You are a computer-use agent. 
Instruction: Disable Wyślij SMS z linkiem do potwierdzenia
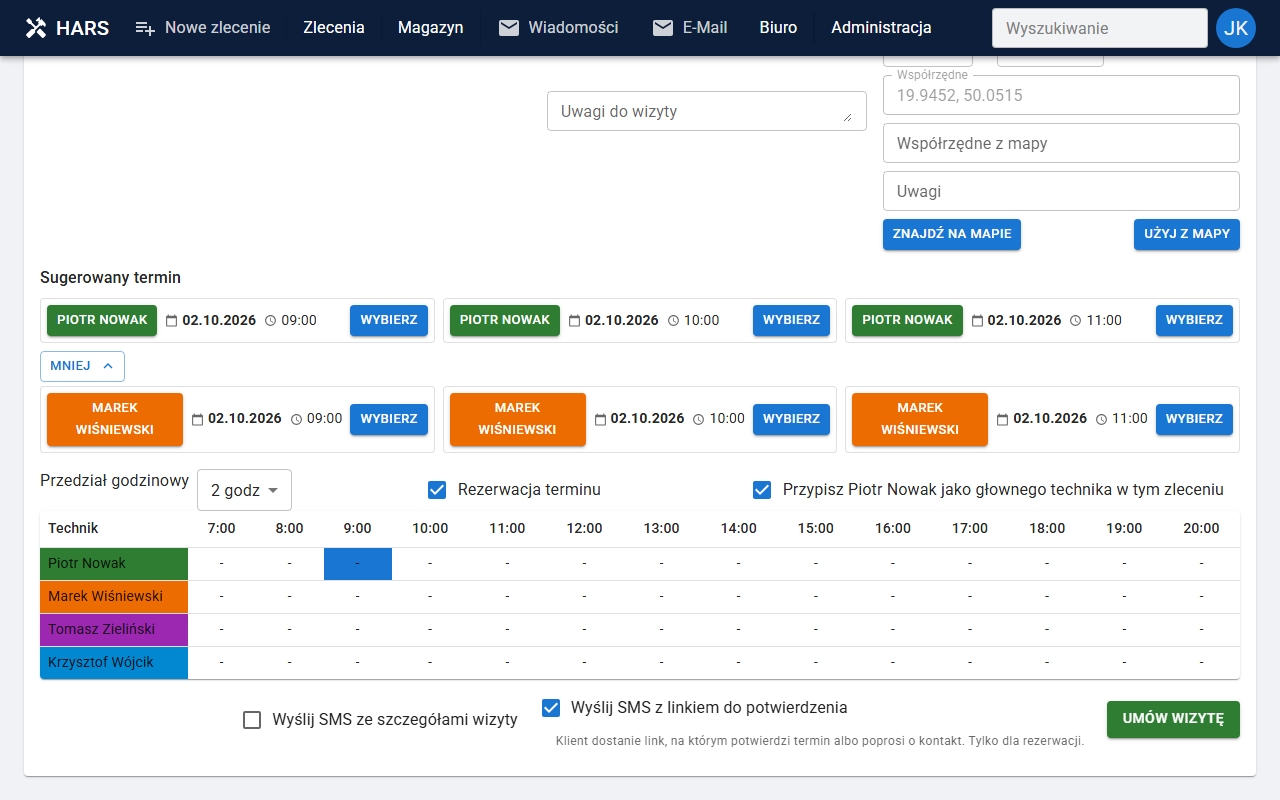(550, 708)
